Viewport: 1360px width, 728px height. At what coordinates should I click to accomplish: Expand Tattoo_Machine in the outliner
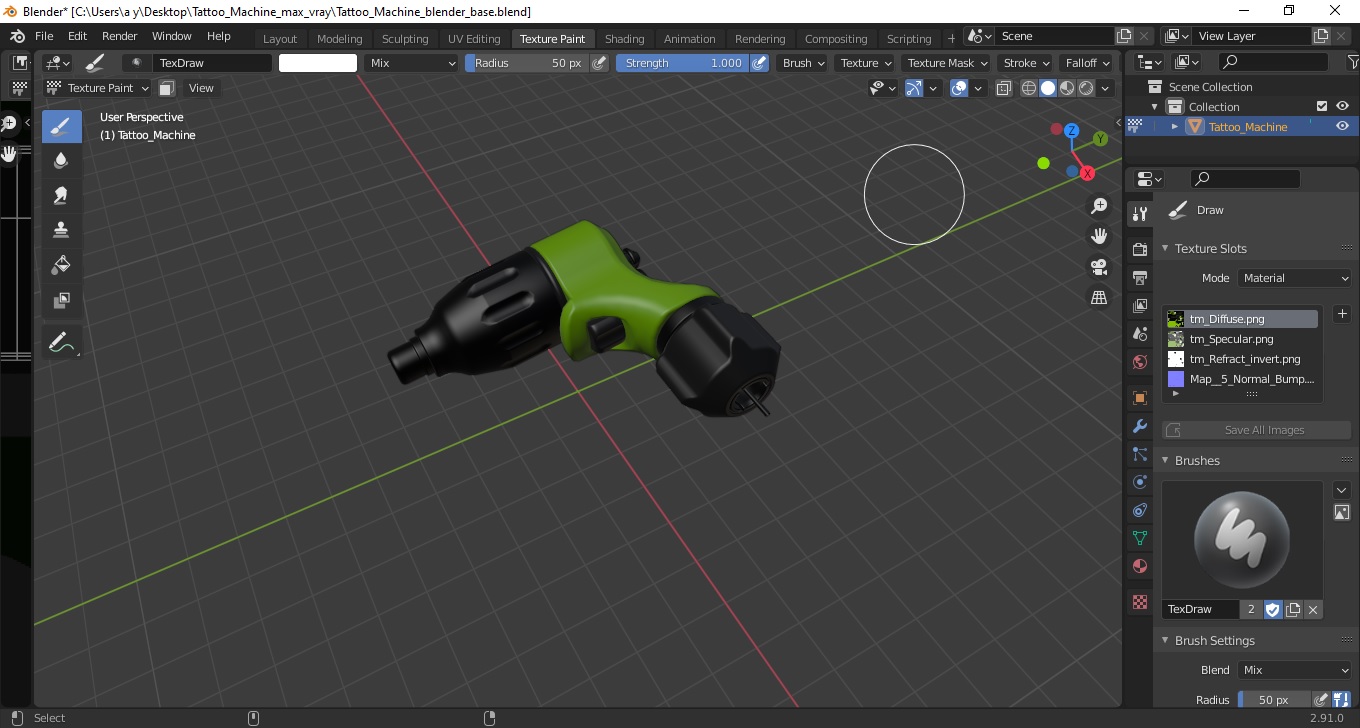(x=1175, y=127)
